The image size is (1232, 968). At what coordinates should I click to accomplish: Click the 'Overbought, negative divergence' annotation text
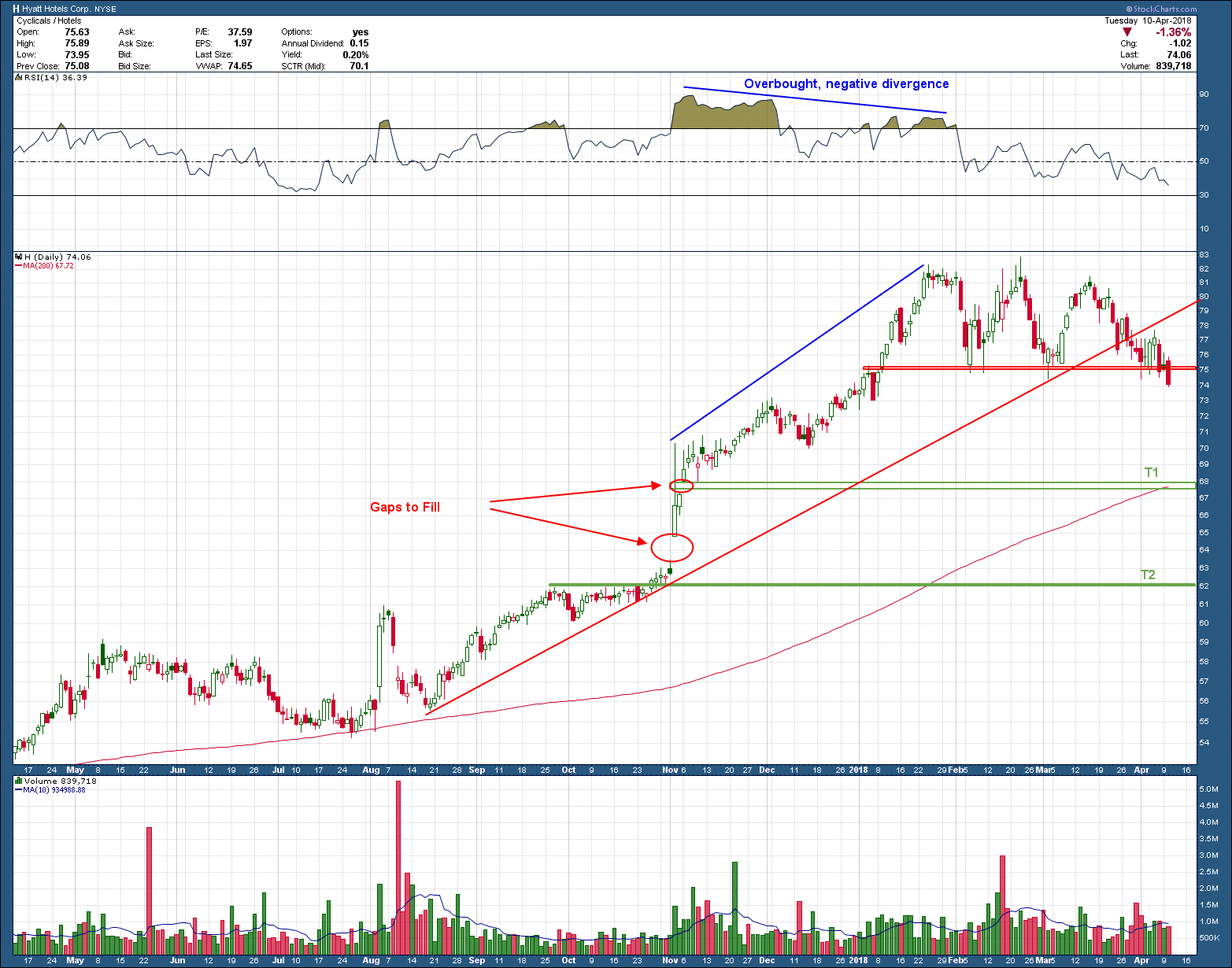[846, 84]
